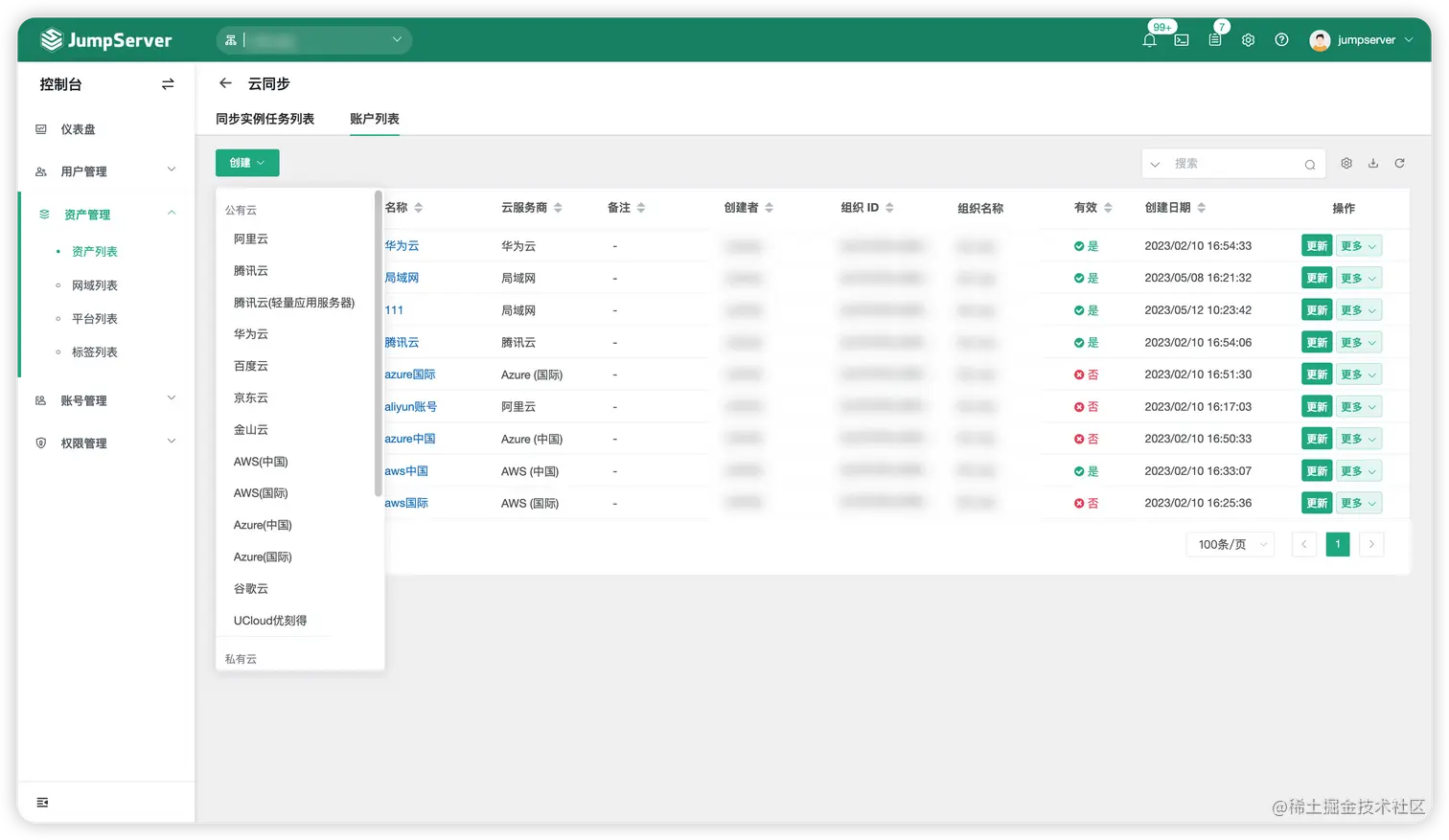Open 资产列表 in the sidebar
Viewport: 1449px width, 840px height.
95,251
